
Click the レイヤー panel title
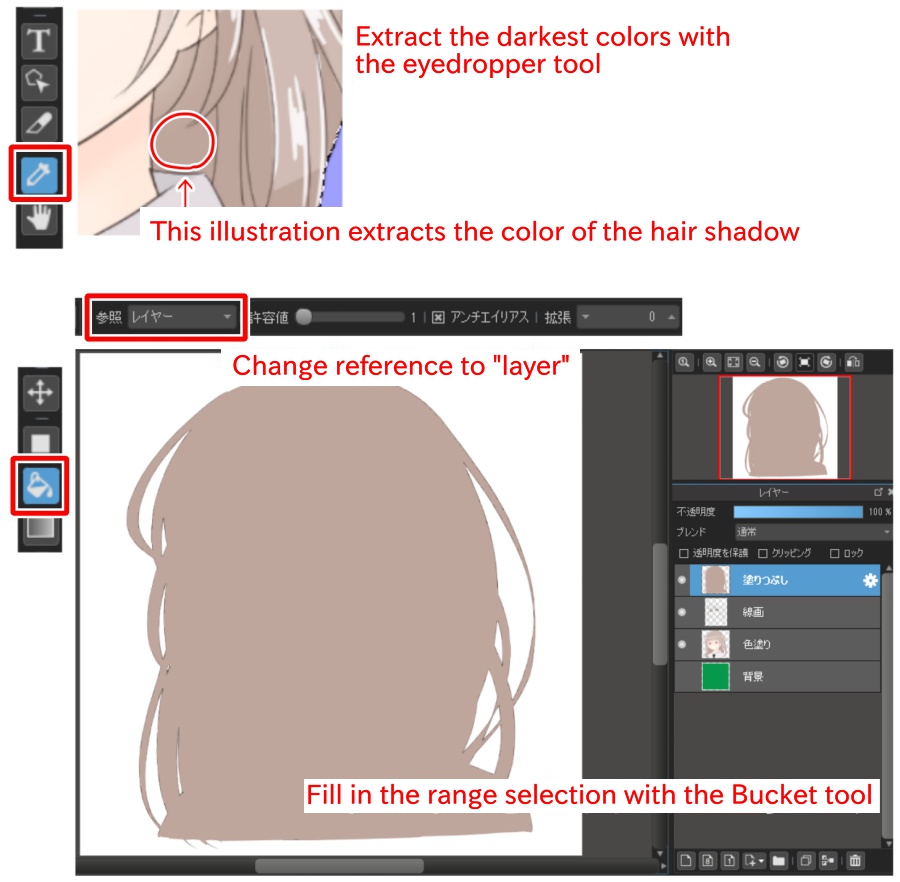click(x=774, y=492)
